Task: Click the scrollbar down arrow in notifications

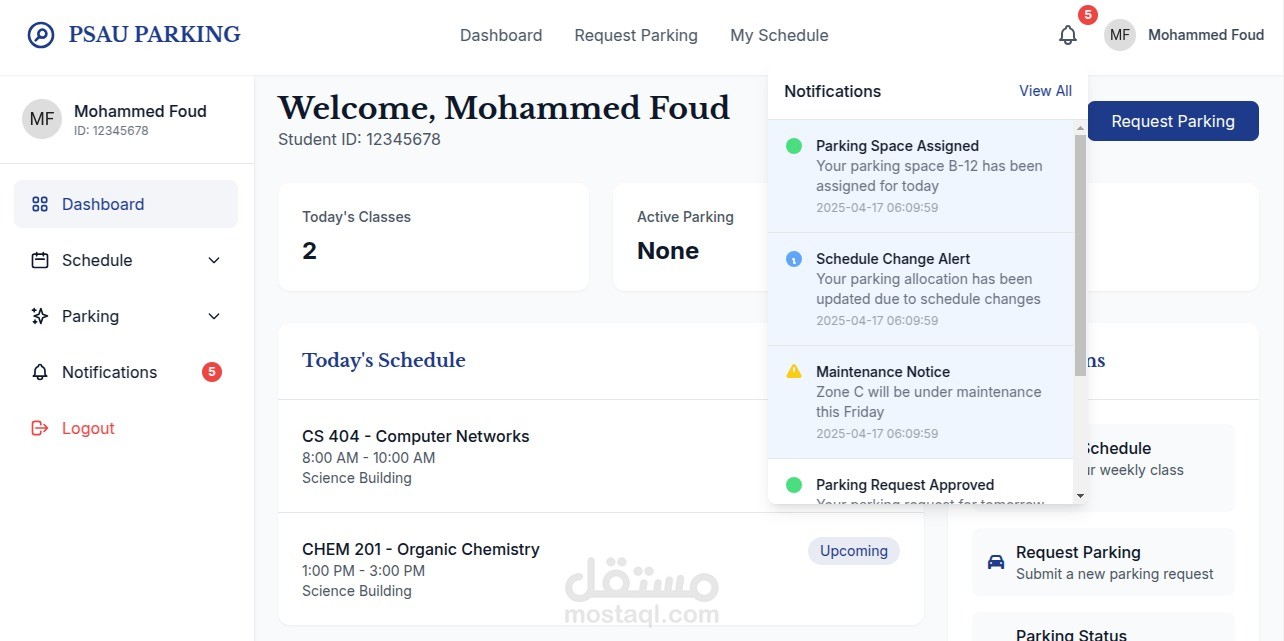Action: (1080, 496)
